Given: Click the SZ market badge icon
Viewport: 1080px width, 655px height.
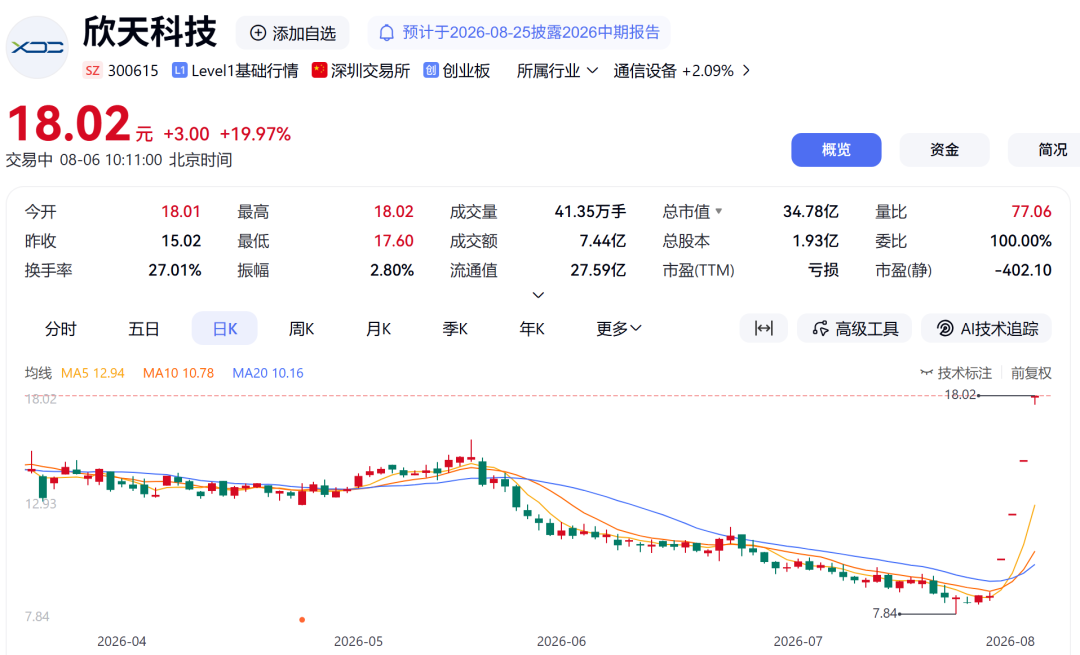Looking at the screenshot, I should (x=92, y=70).
